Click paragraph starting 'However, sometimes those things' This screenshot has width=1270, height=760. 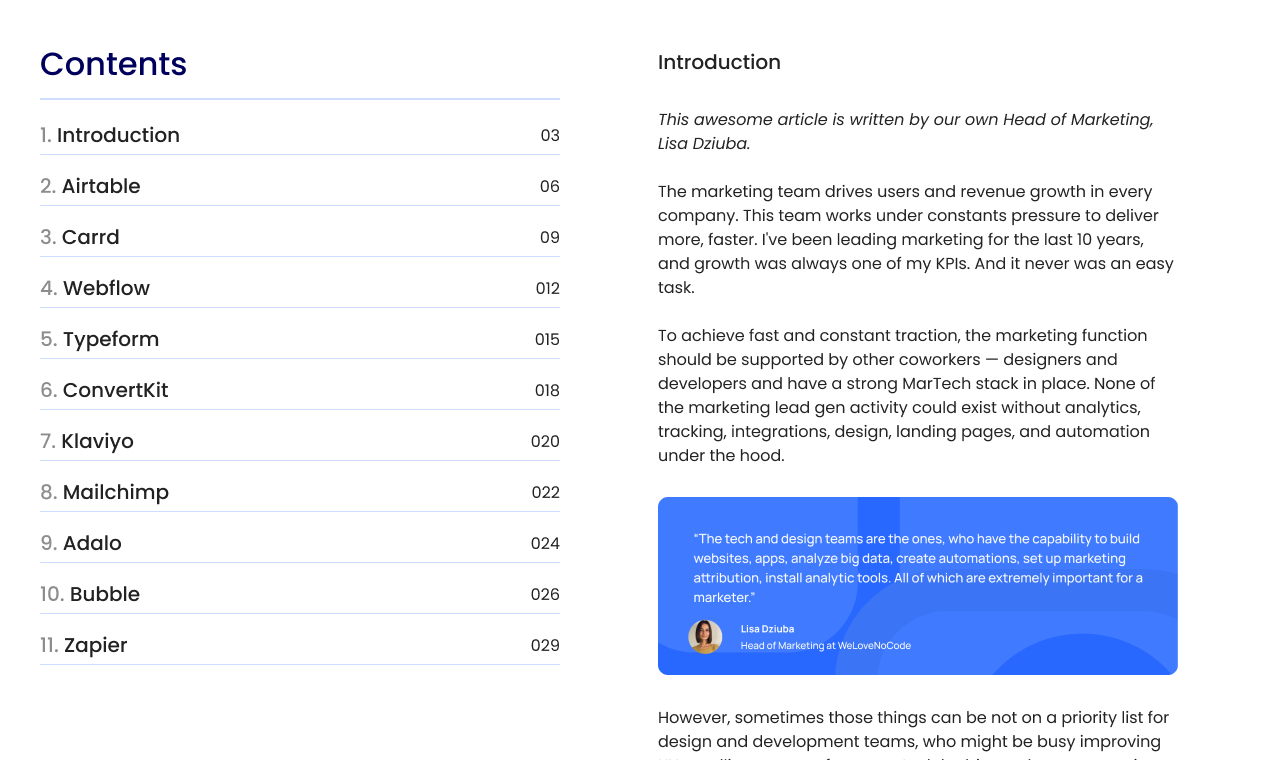[x=914, y=733]
